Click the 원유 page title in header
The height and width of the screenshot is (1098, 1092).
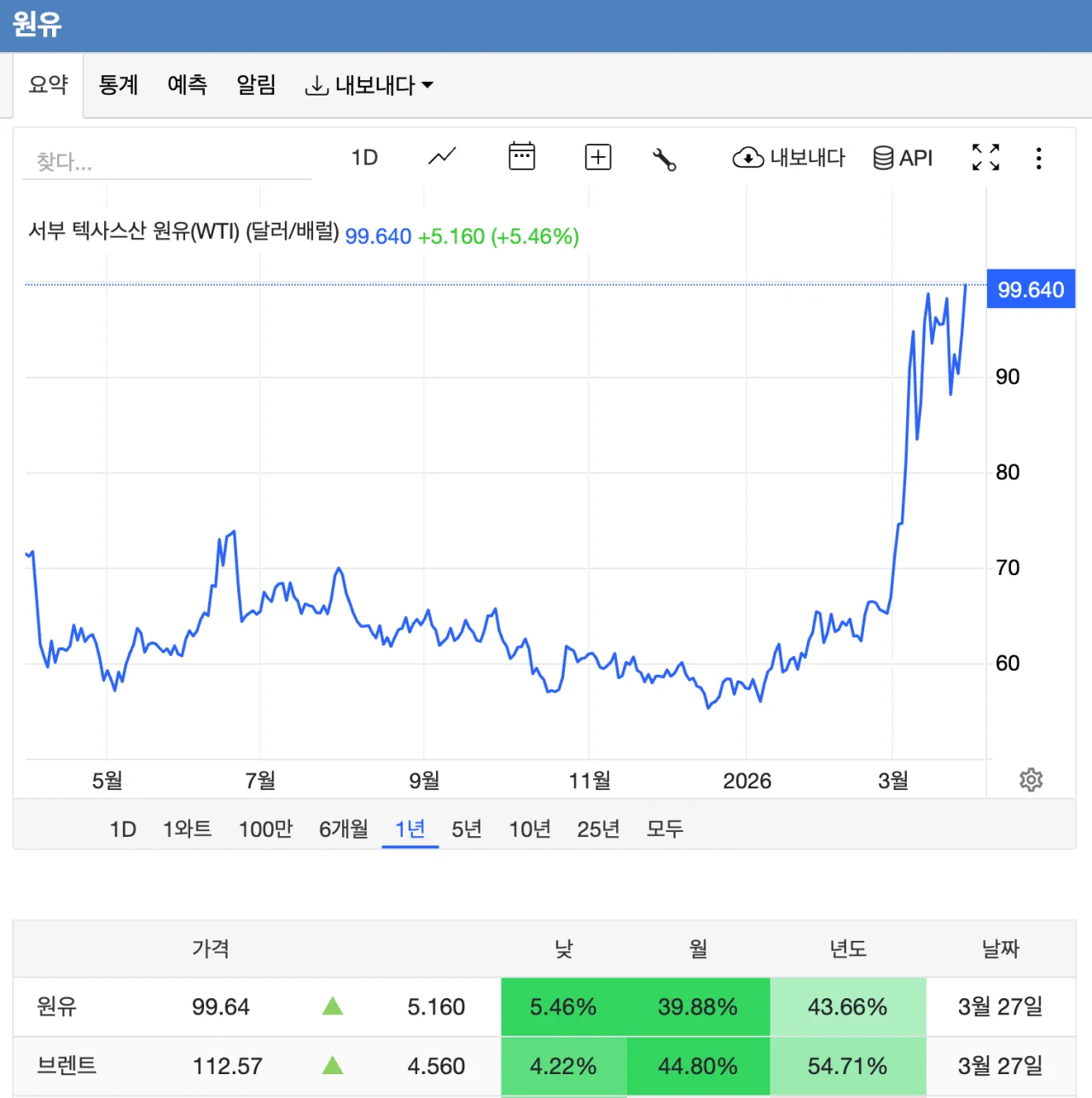tap(38, 25)
